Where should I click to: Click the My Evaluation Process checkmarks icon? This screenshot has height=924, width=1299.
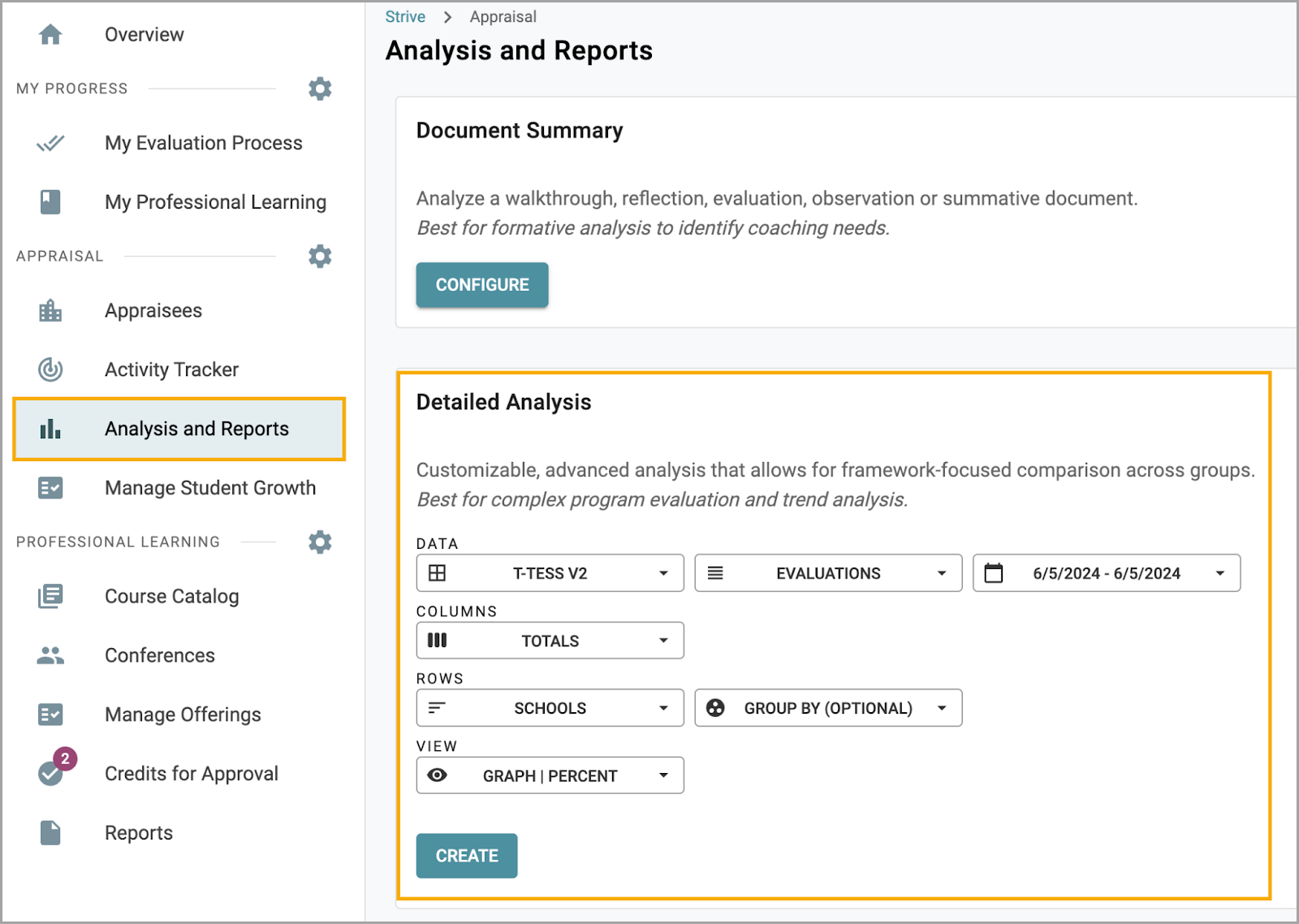click(x=50, y=143)
